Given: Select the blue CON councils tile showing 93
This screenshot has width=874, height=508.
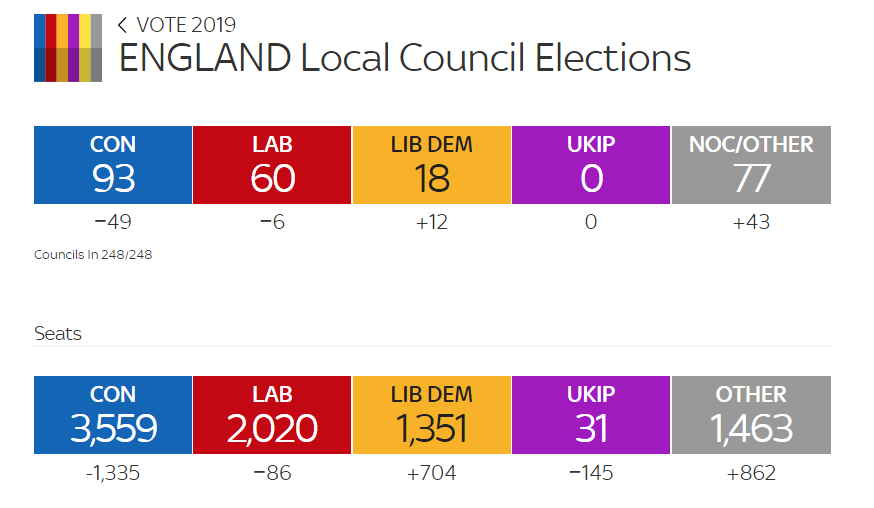Looking at the screenshot, I should (x=113, y=165).
